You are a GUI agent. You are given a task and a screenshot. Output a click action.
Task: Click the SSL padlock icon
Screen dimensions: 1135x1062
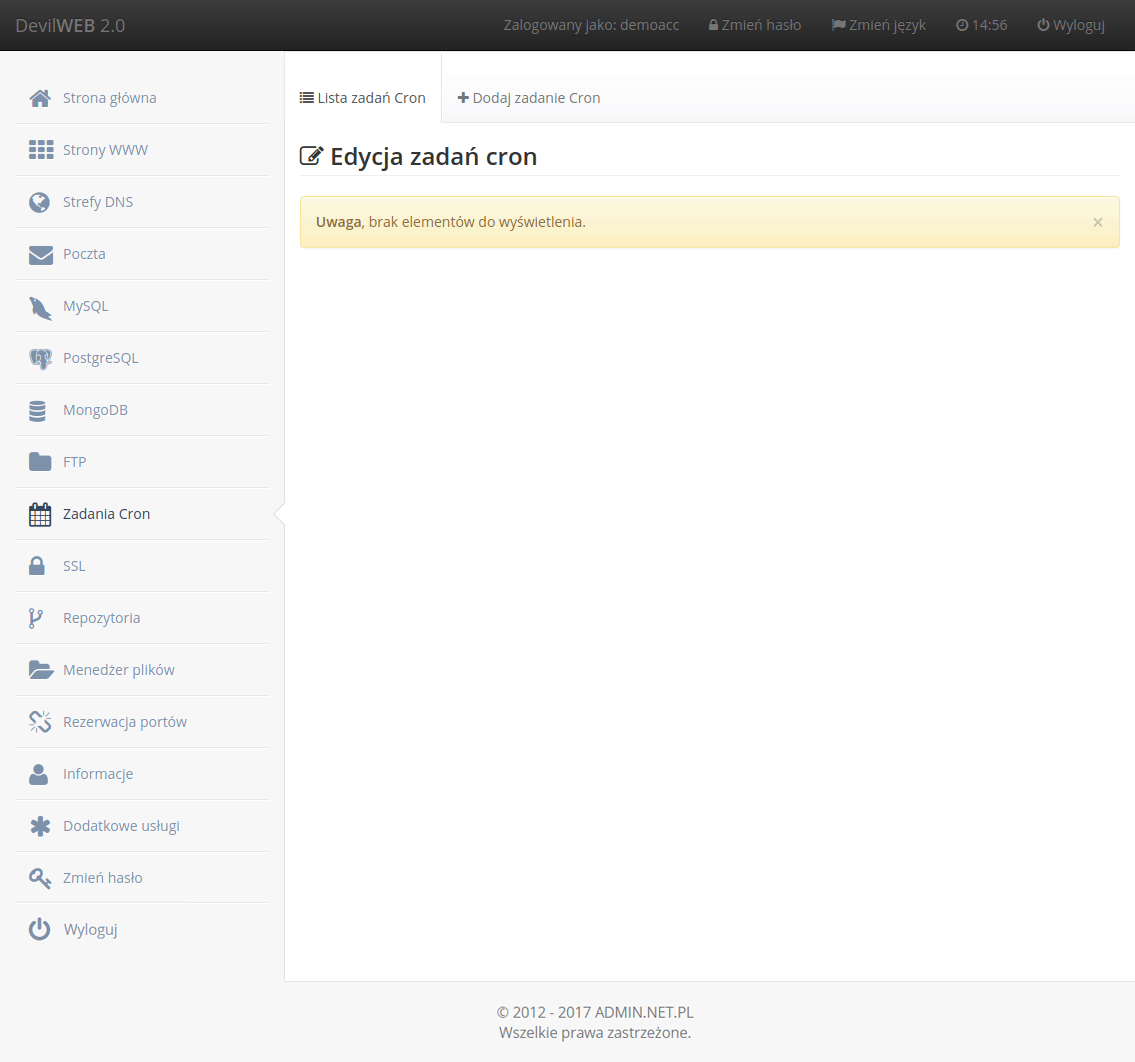point(37,566)
